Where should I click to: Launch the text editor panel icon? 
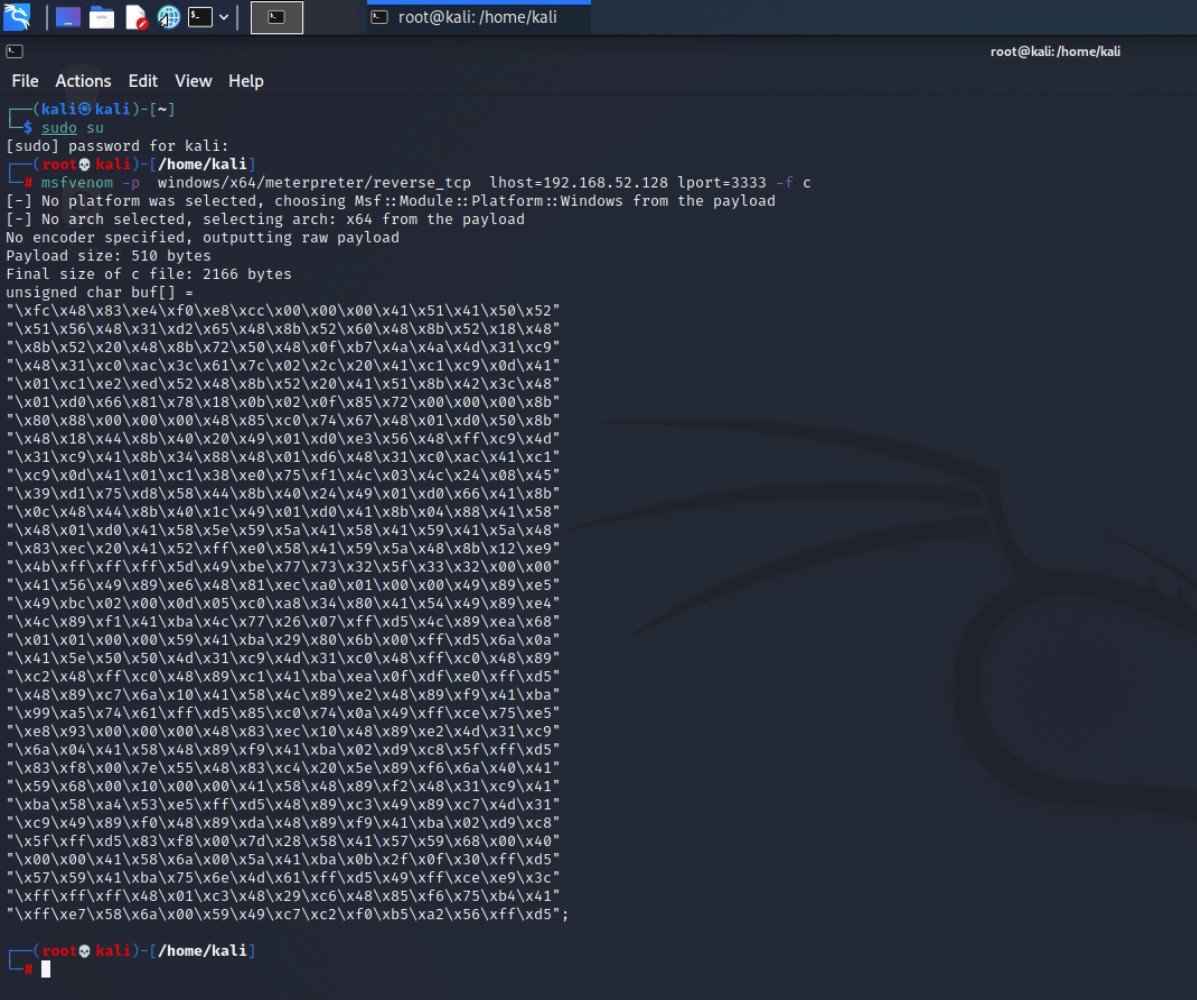pyautogui.click(x=136, y=17)
